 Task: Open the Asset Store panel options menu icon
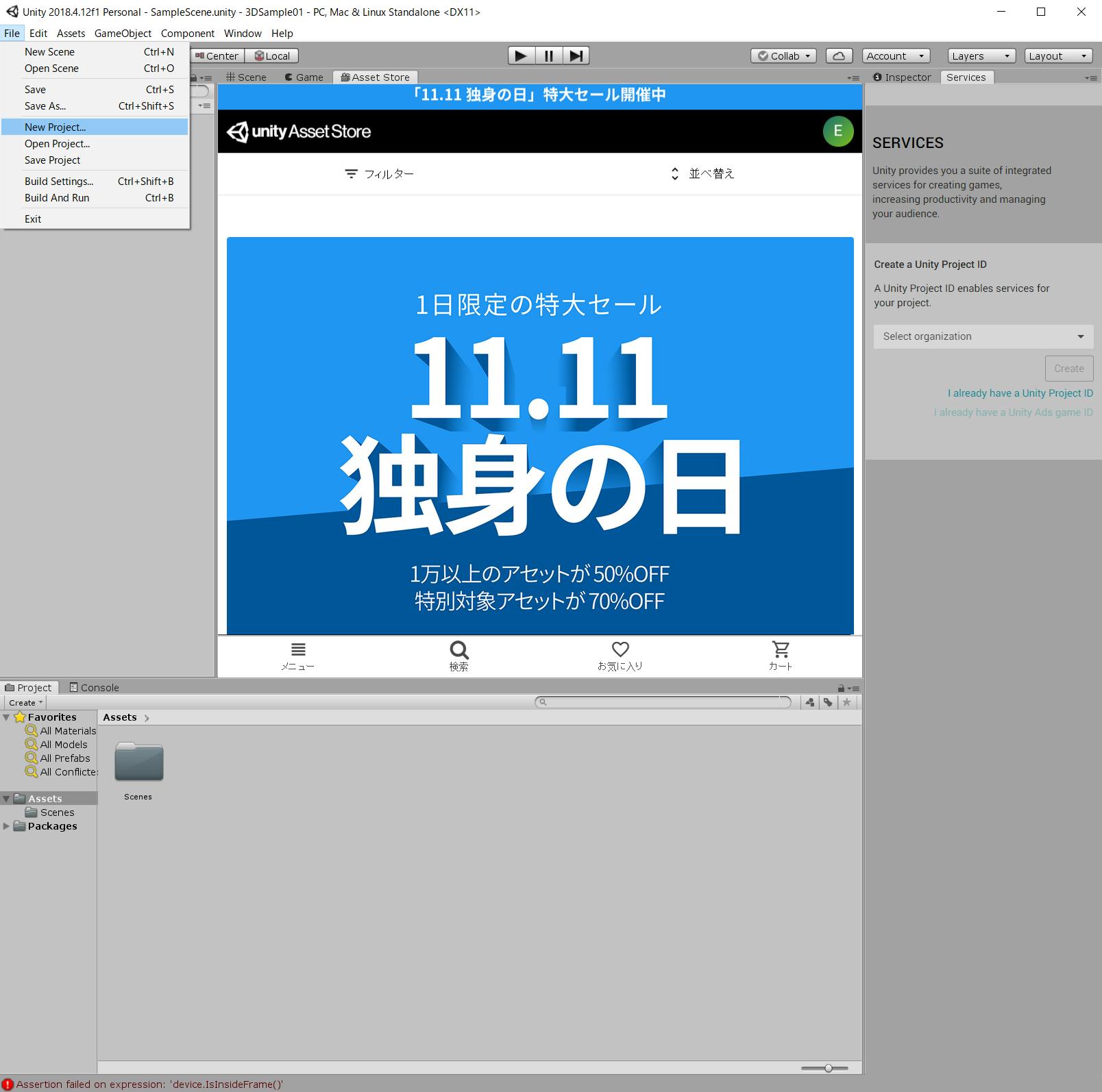(853, 78)
